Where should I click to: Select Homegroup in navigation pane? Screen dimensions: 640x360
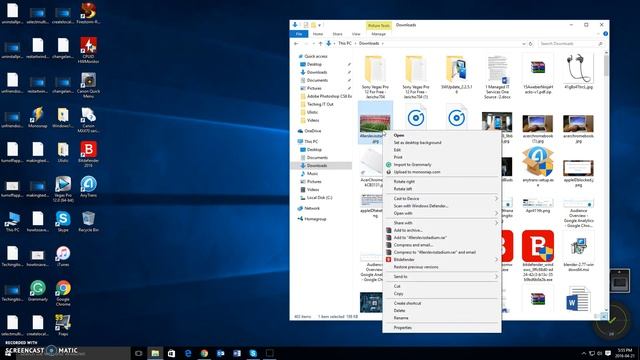click(315, 219)
